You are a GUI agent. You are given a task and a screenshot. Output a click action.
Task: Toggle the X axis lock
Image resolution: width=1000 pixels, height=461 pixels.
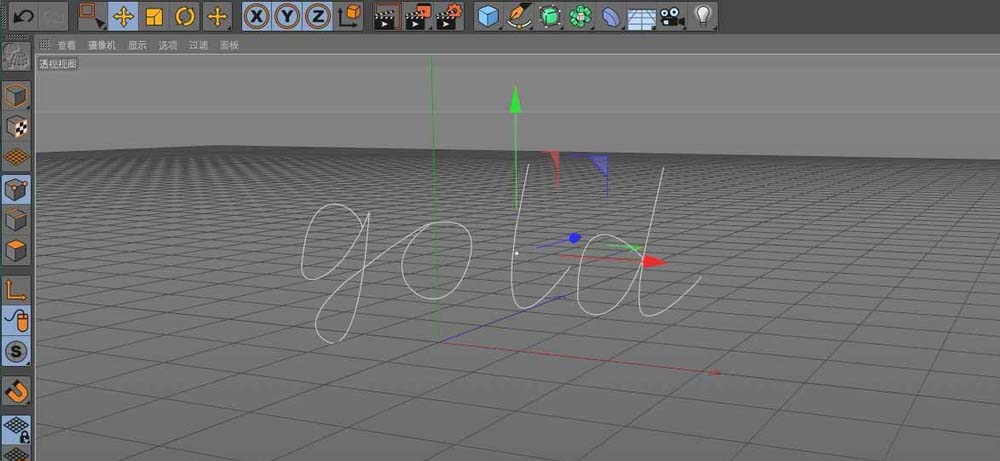pos(257,16)
